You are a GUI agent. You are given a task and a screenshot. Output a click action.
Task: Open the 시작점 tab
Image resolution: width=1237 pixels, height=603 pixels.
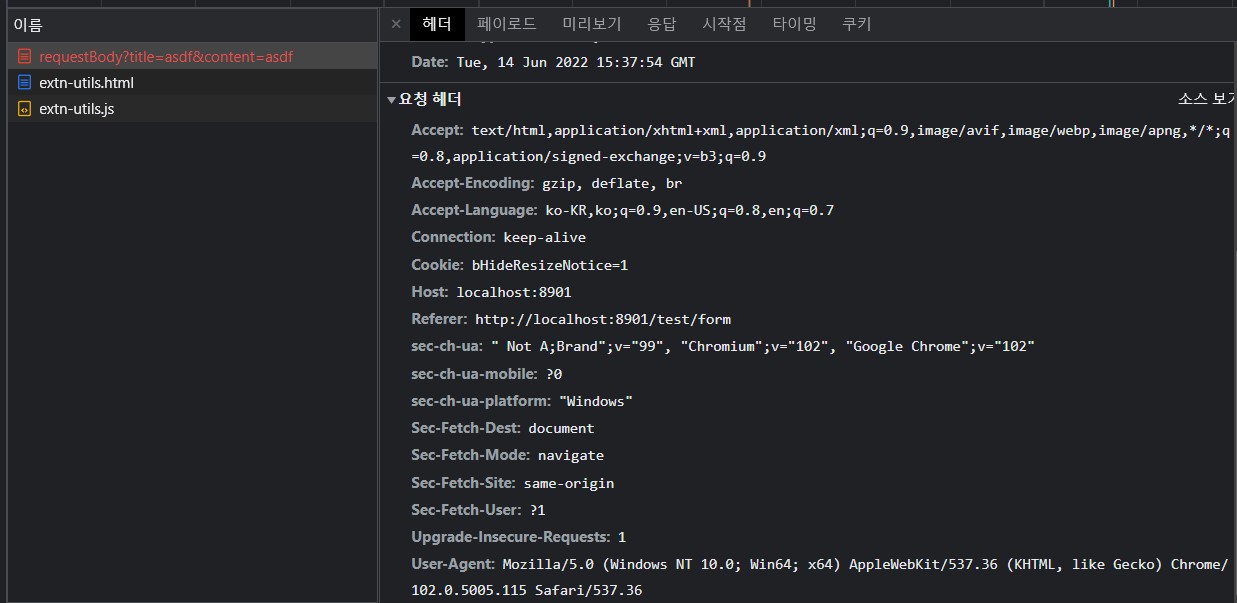[724, 24]
